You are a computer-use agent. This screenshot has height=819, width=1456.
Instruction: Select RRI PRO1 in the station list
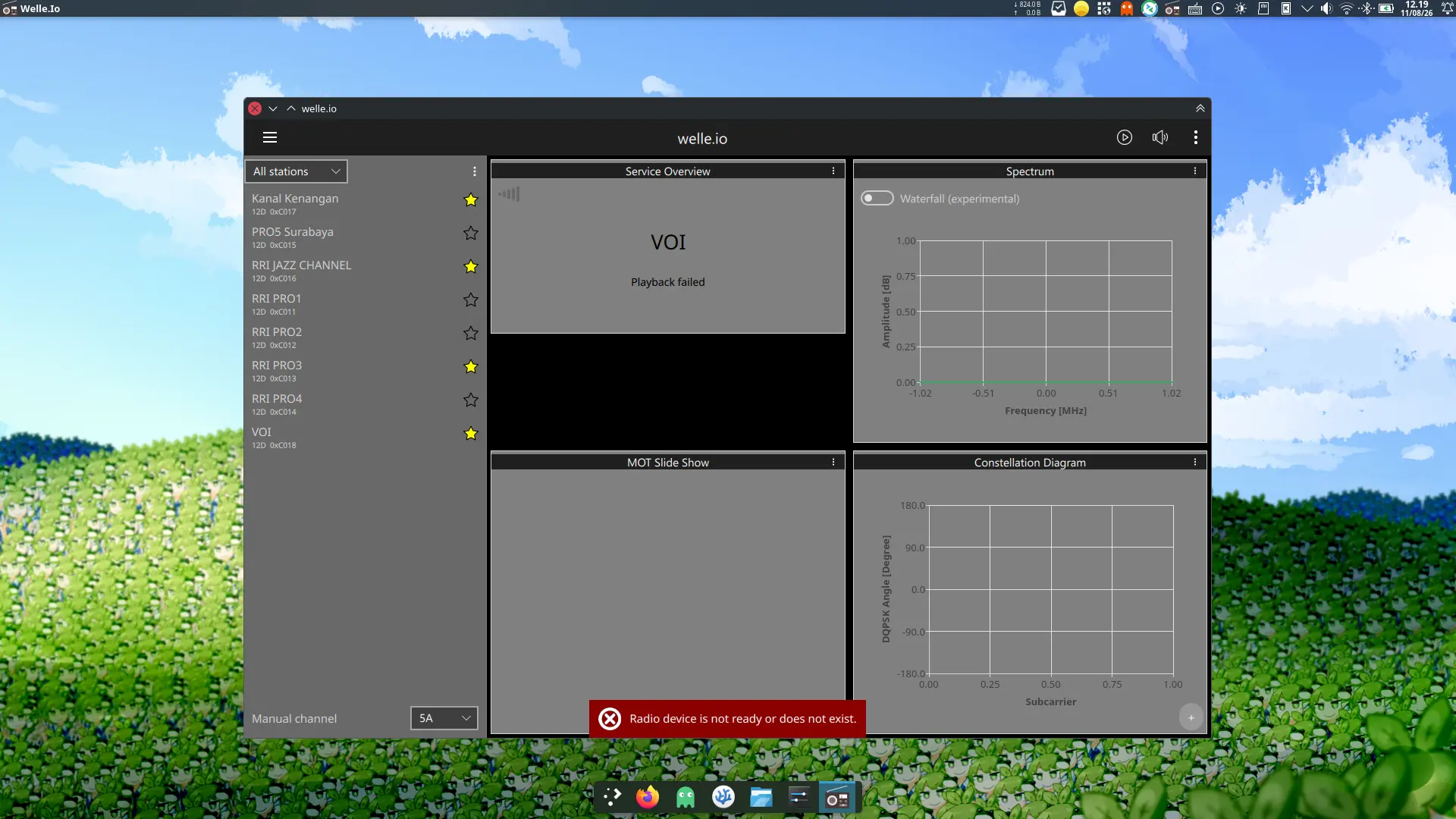(365, 303)
